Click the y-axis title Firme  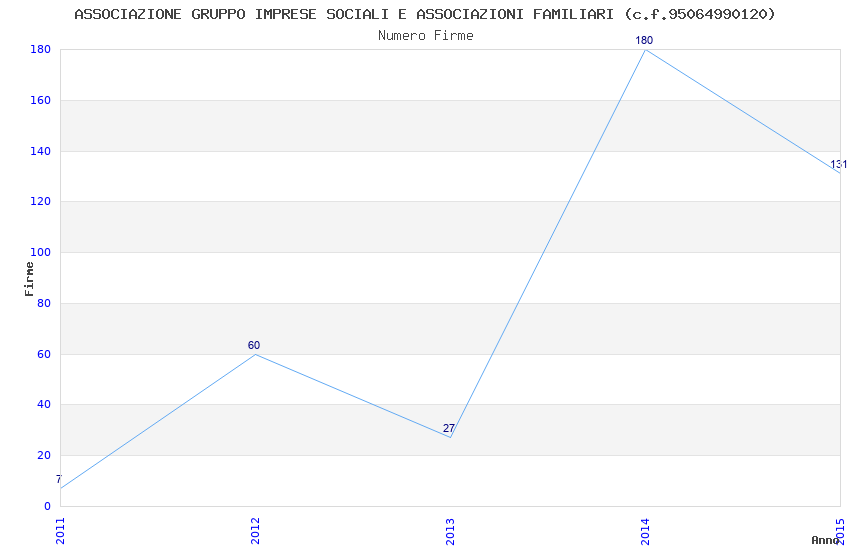point(29,279)
